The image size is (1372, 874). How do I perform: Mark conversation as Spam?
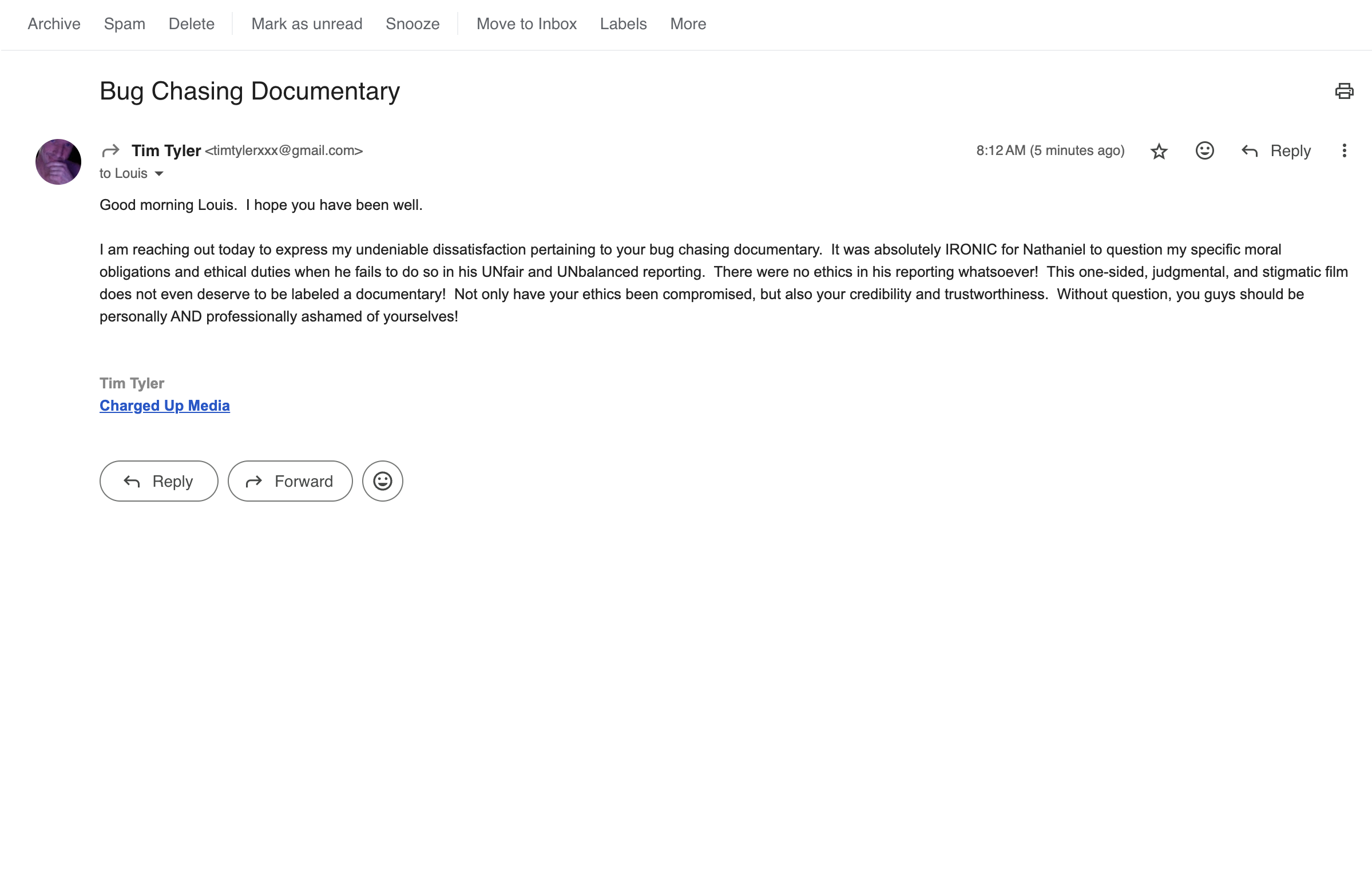[x=124, y=24]
